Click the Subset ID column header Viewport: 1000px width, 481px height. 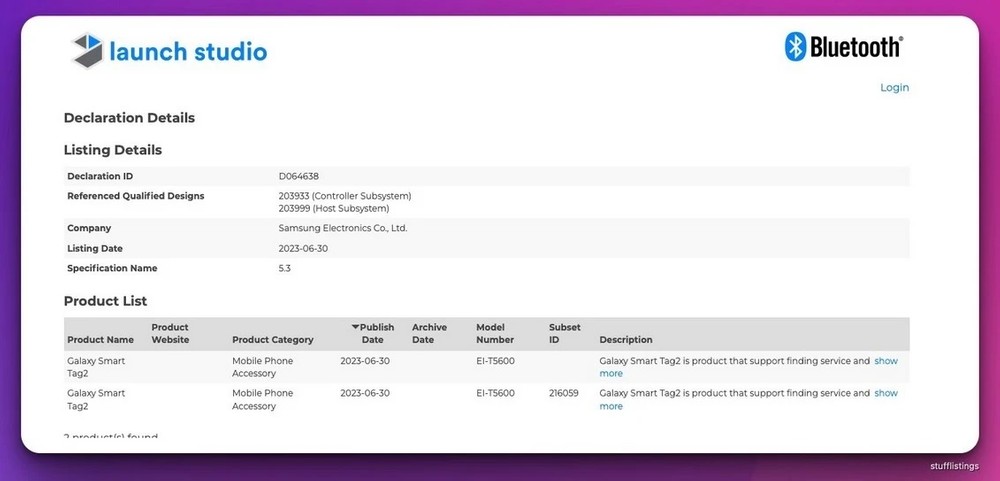pos(565,333)
